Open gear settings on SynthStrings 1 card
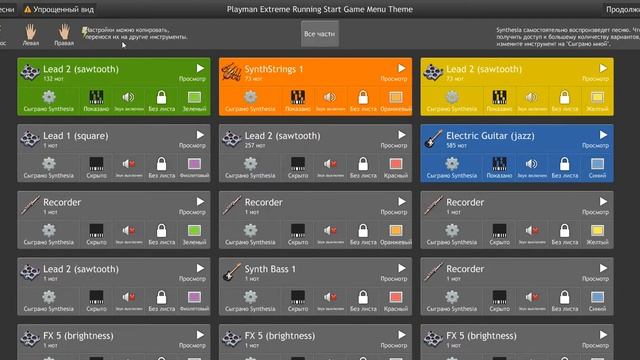The width and height of the screenshot is (640, 360). coord(250,97)
